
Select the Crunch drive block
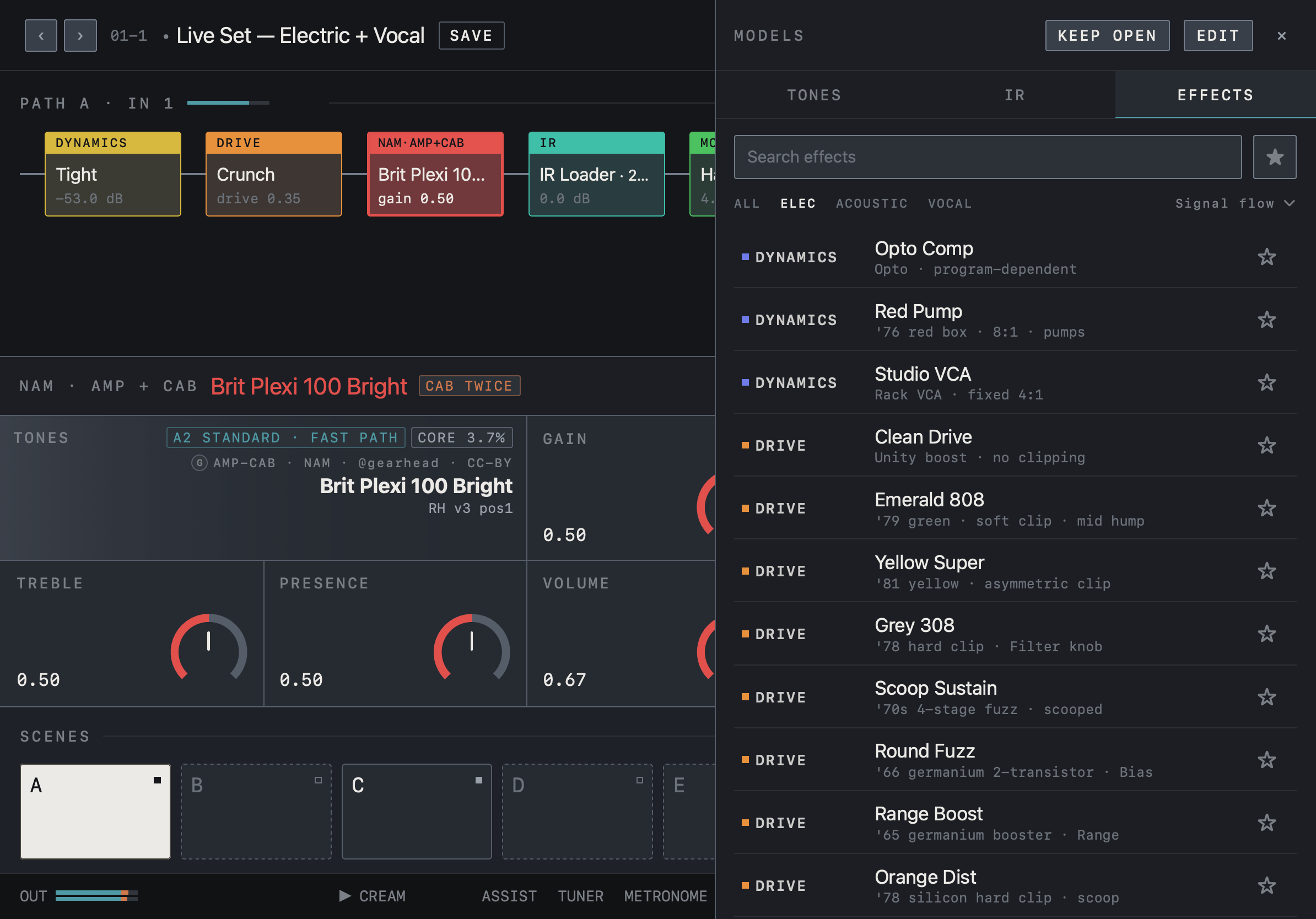pos(274,174)
